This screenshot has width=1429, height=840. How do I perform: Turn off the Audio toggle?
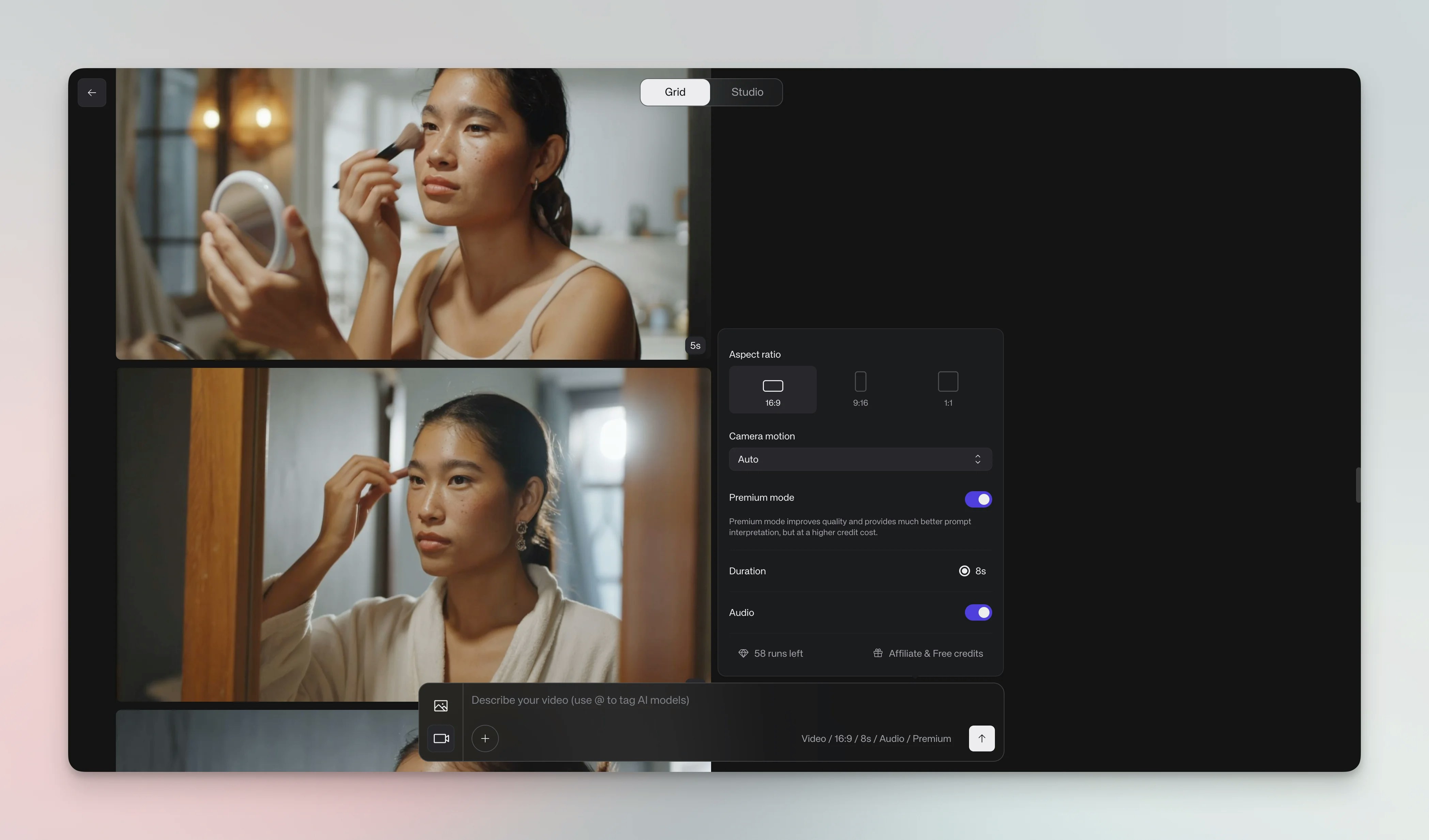[978, 613]
